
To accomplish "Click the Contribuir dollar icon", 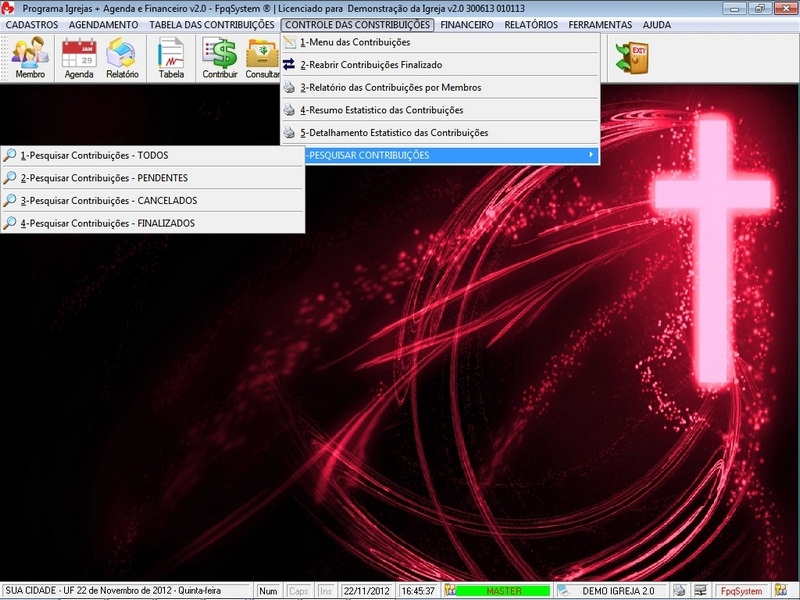I will click(220, 58).
